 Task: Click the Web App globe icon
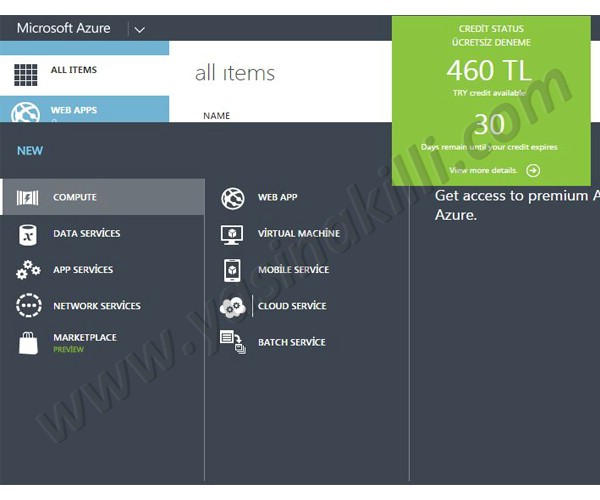[232, 198]
